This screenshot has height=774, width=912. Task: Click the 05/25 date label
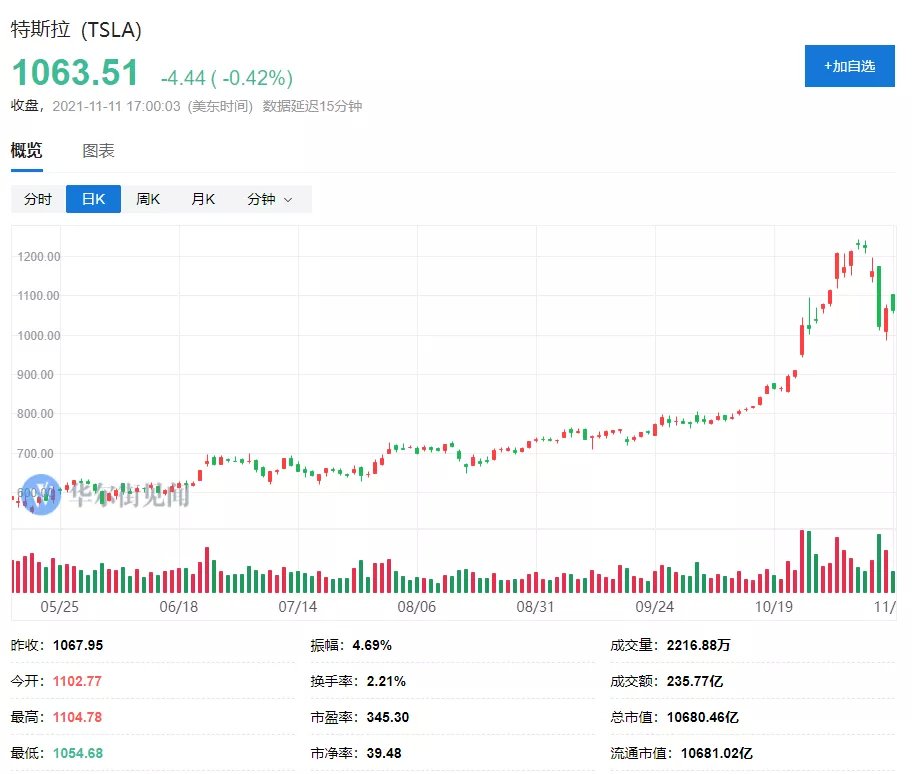tap(59, 607)
